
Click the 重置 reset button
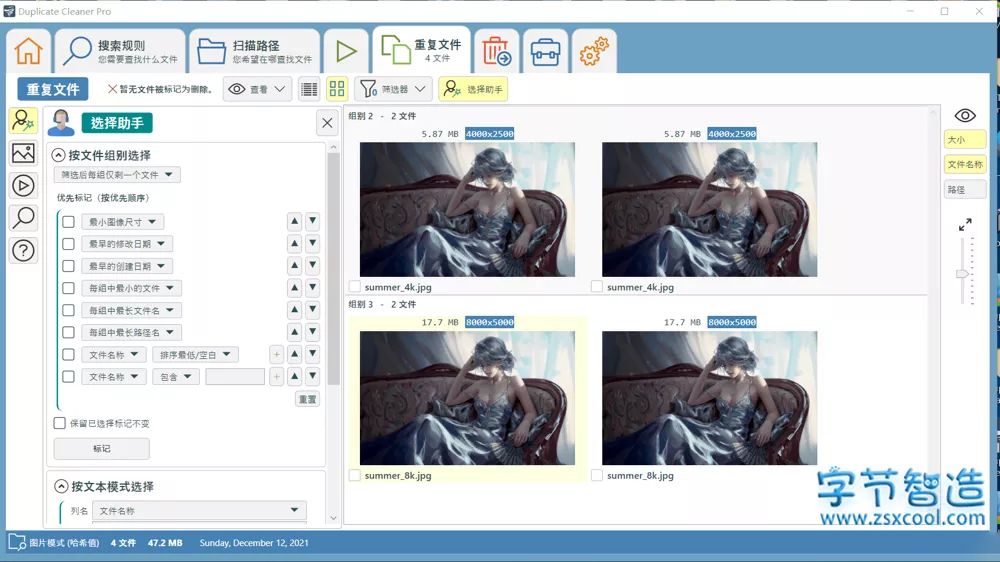(307, 399)
